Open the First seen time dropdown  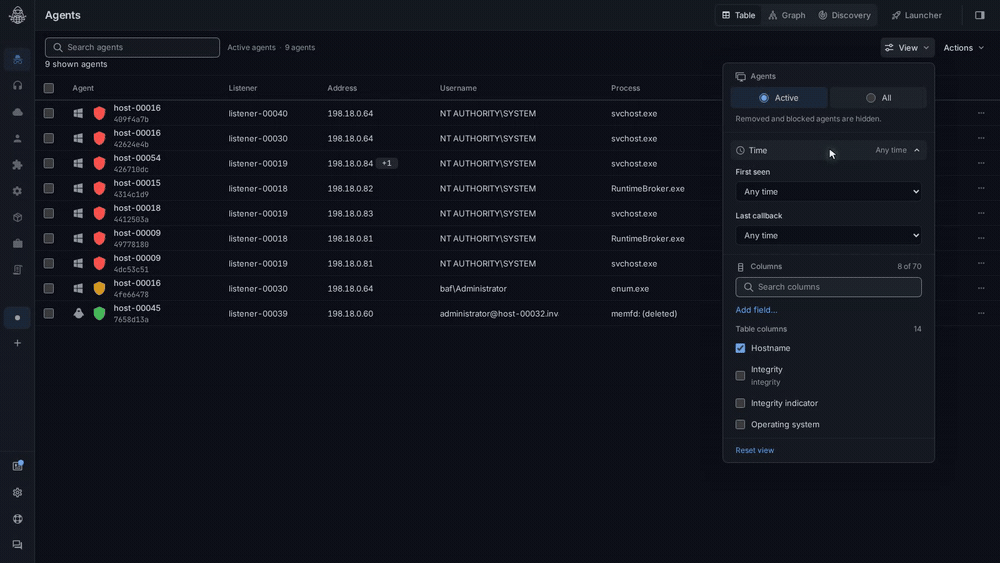click(828, 191)
